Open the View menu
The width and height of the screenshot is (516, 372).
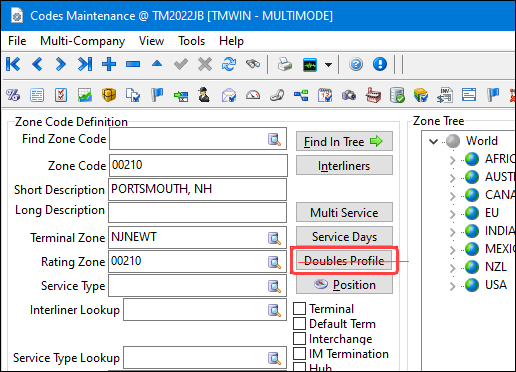coord(151,41)
